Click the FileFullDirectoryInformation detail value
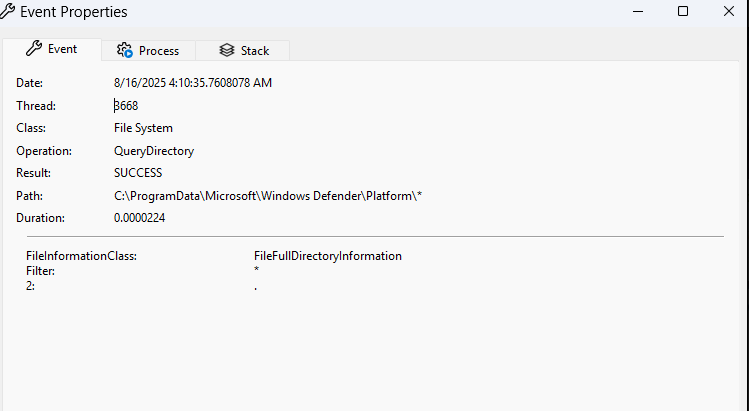The image size is (749, 411). point(327,256)
